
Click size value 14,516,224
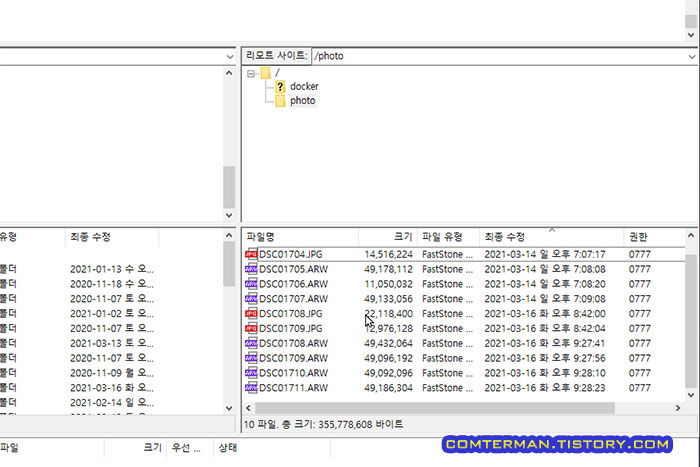(388, 254)
